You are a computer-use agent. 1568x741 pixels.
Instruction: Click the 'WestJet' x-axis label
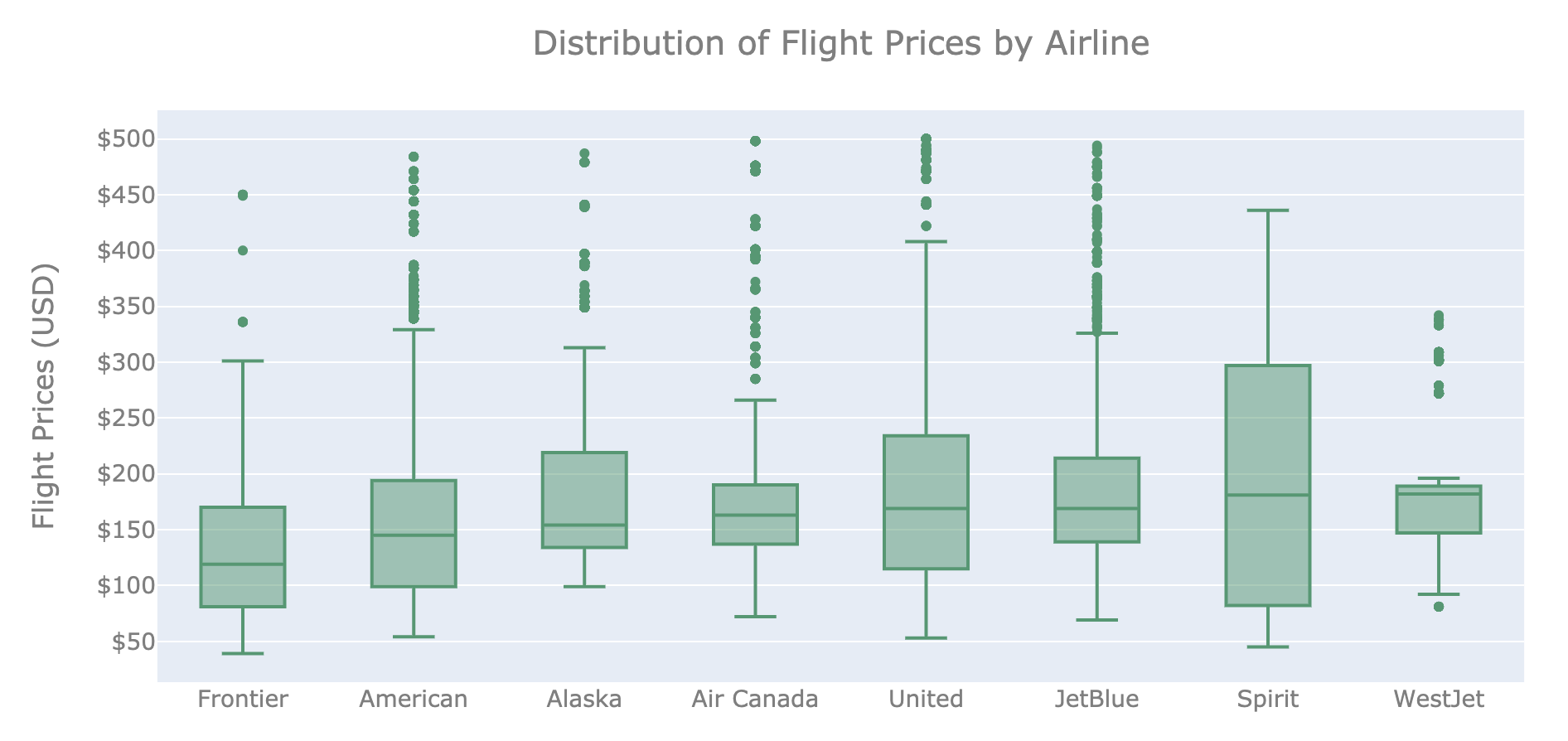[x=1439, y=700]
